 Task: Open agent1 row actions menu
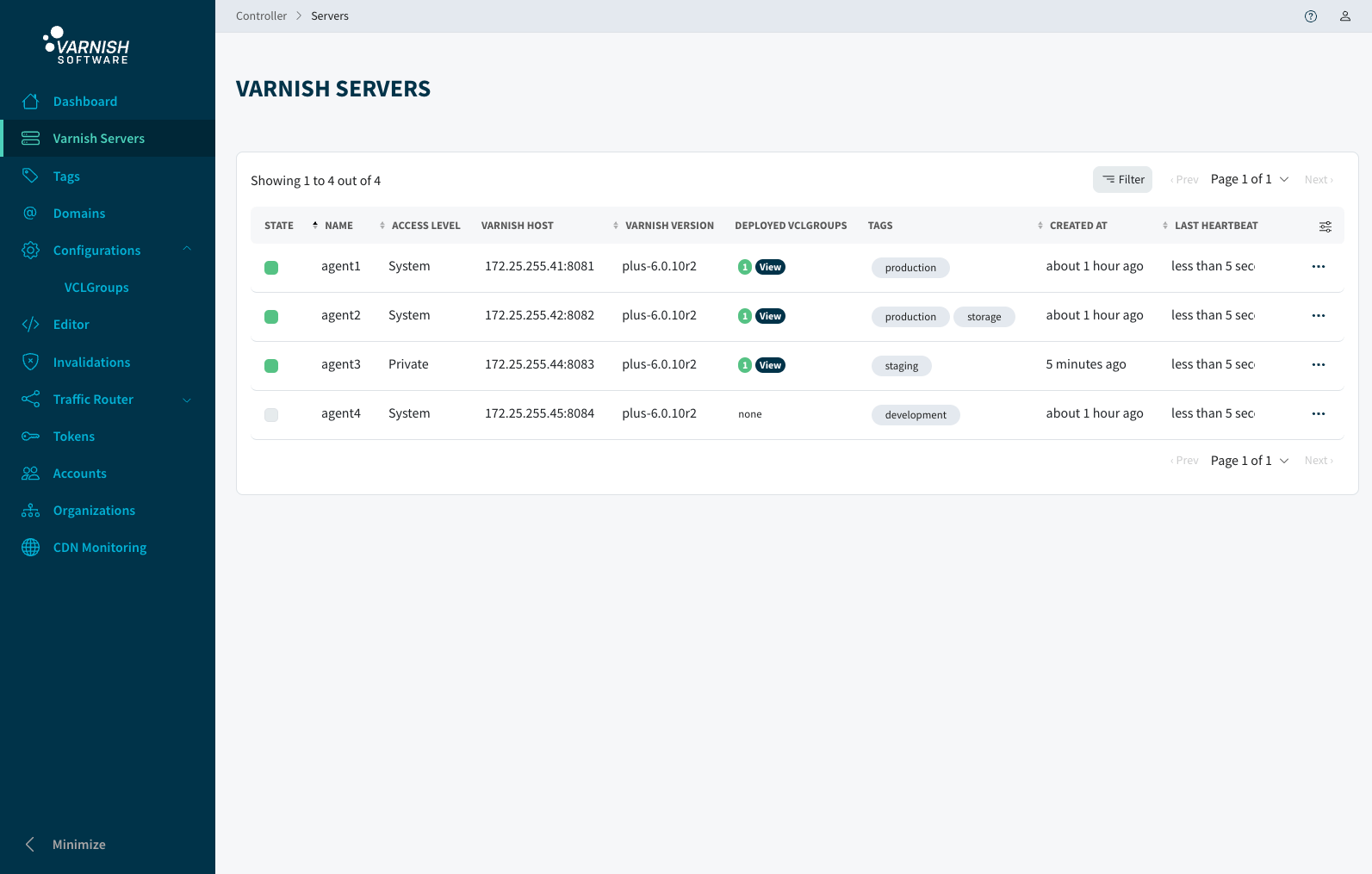(1319, 267)
